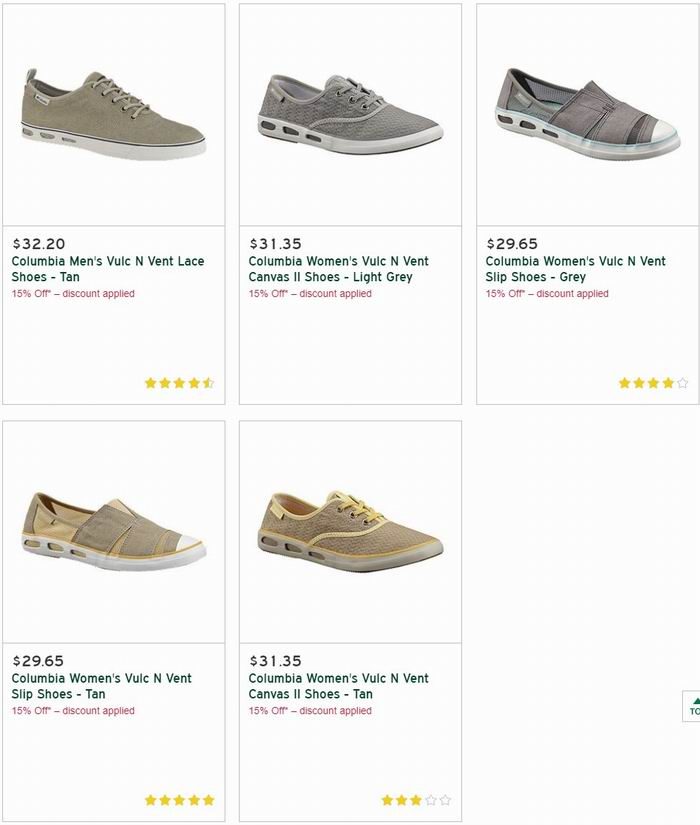Image resolution: width=700 pixels, height=825 pixels.
Task: Open Columbia Women's Canvas II Shoes - Light Grey link
Action: [338, 269]
